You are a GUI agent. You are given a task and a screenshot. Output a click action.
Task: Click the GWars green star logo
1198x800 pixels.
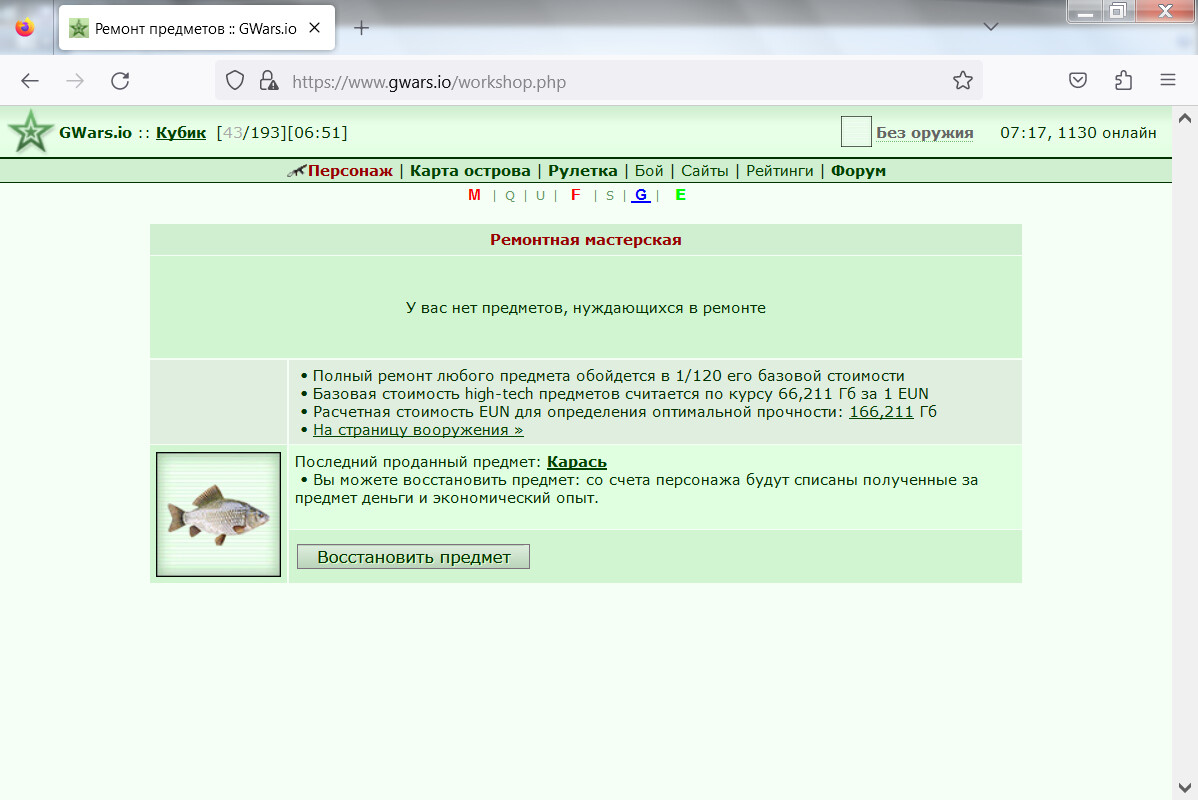point(31,132)
